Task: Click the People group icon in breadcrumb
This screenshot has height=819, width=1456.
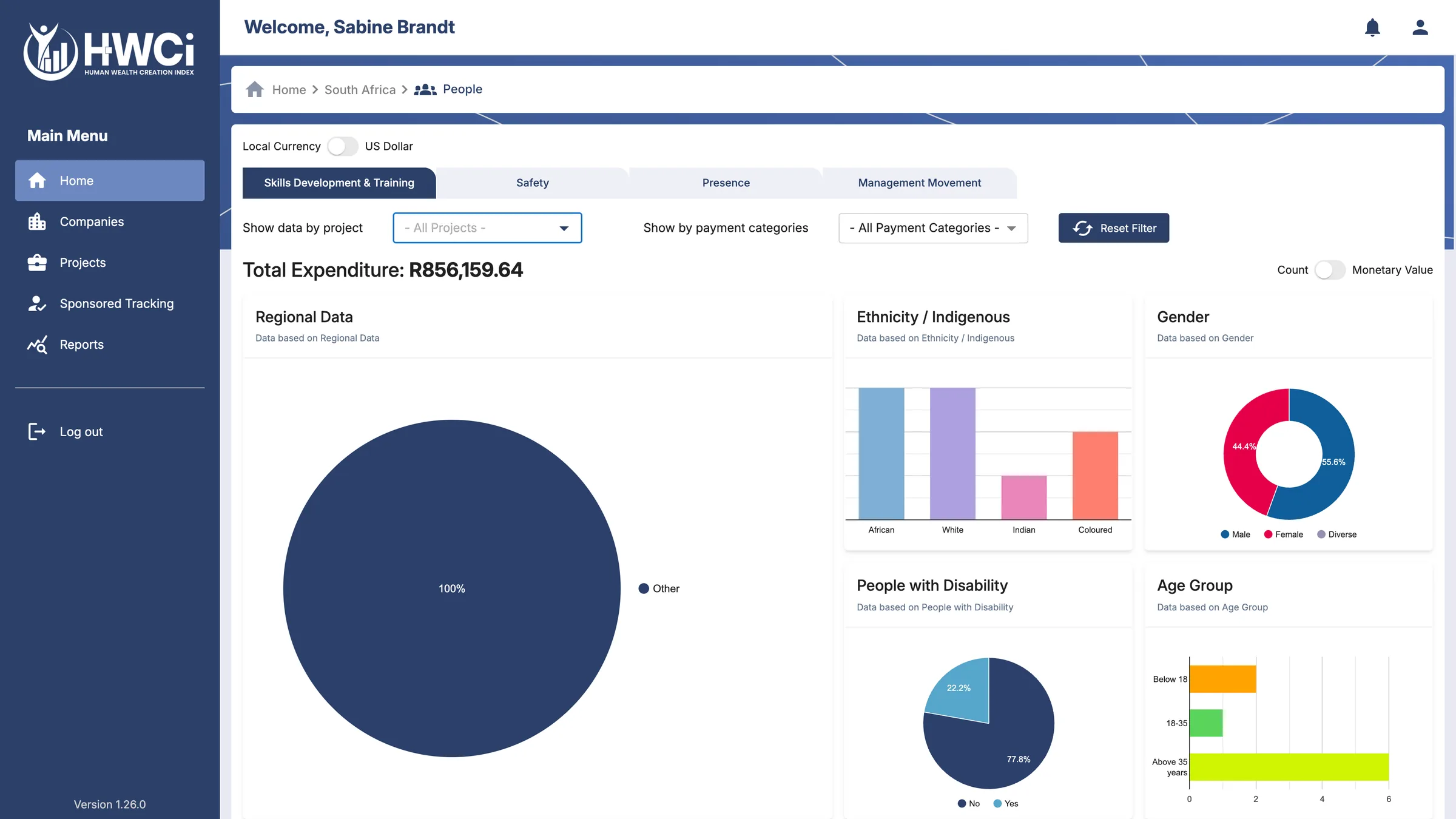Action: (x=425, y=90)
